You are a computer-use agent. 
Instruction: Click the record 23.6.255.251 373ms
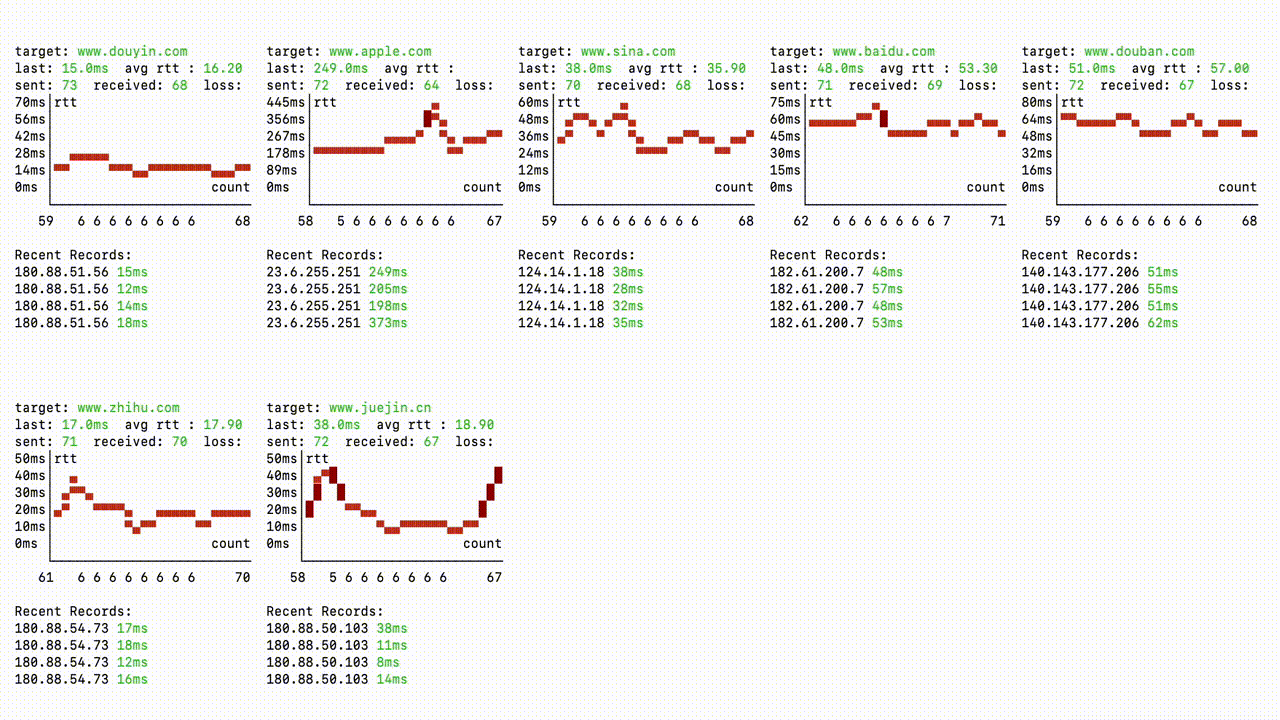337,323
